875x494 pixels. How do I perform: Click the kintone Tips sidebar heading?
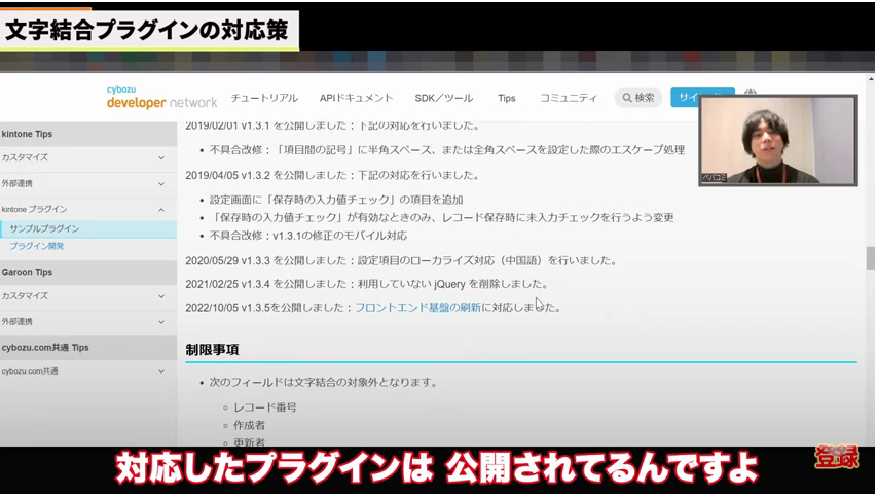[x=88, y=134]
